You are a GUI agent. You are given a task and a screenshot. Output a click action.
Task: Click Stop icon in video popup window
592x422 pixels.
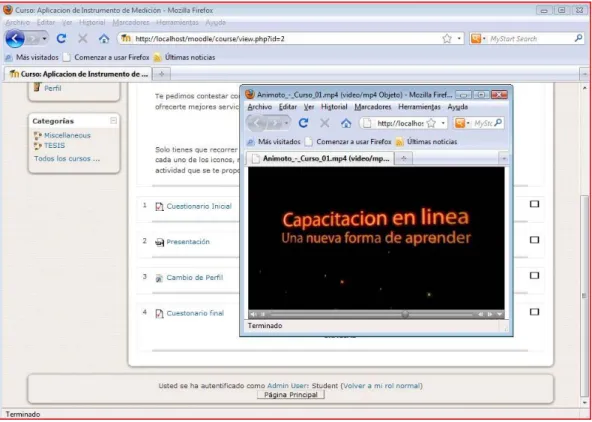tap(325, 123)
